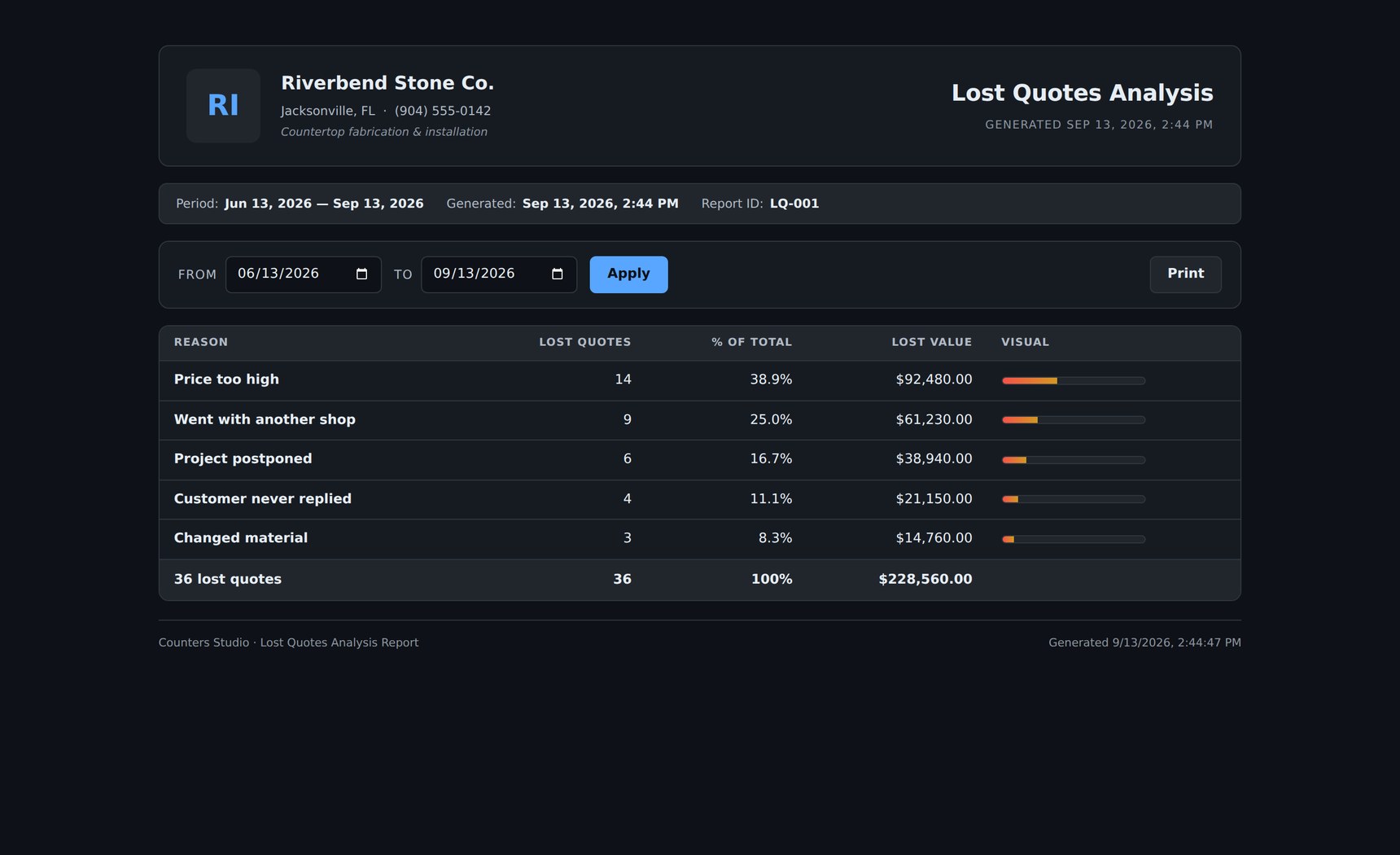Click the $38,940.00 lost value
The width and height of the screenshot is (1400, 855).
(934, 458)
